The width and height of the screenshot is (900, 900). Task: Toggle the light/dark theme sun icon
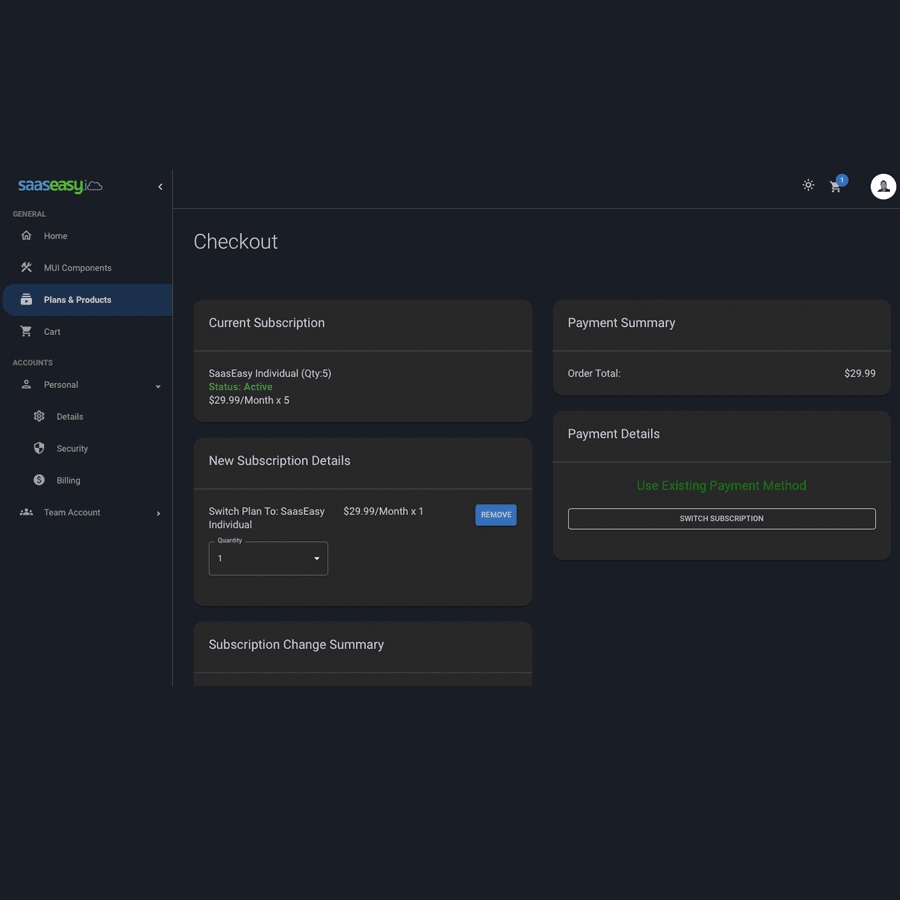[808, 185]
